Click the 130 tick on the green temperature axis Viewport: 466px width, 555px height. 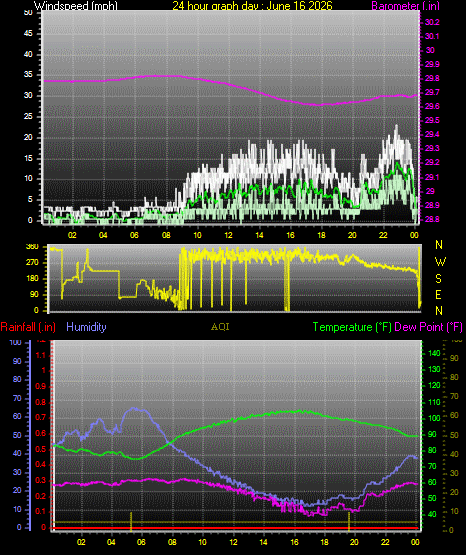434,370
